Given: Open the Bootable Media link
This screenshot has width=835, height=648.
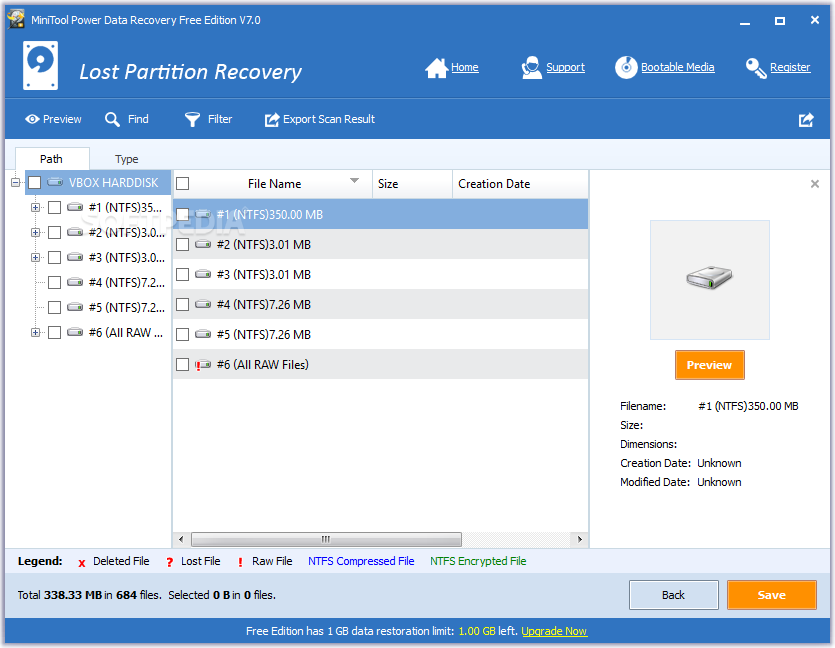Looking at the screenshot, I should (x=677, y=67).
